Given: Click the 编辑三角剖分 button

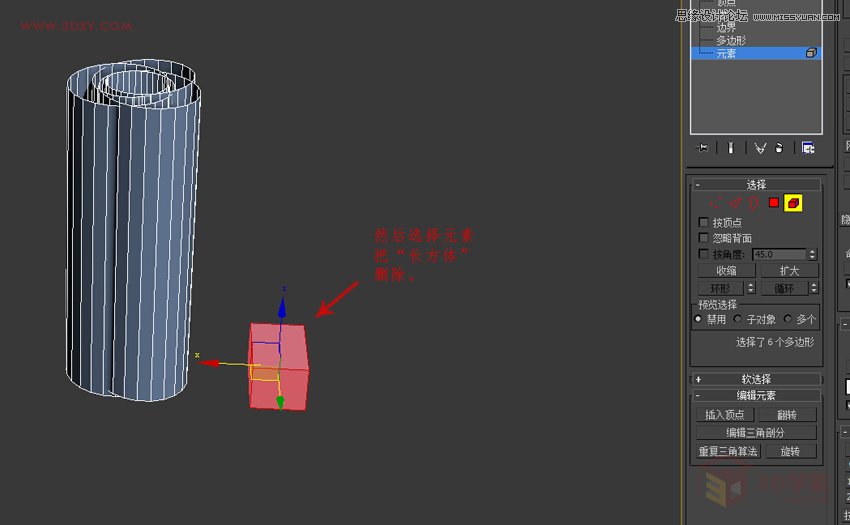Looking at the screenshot, I should 756,433.
